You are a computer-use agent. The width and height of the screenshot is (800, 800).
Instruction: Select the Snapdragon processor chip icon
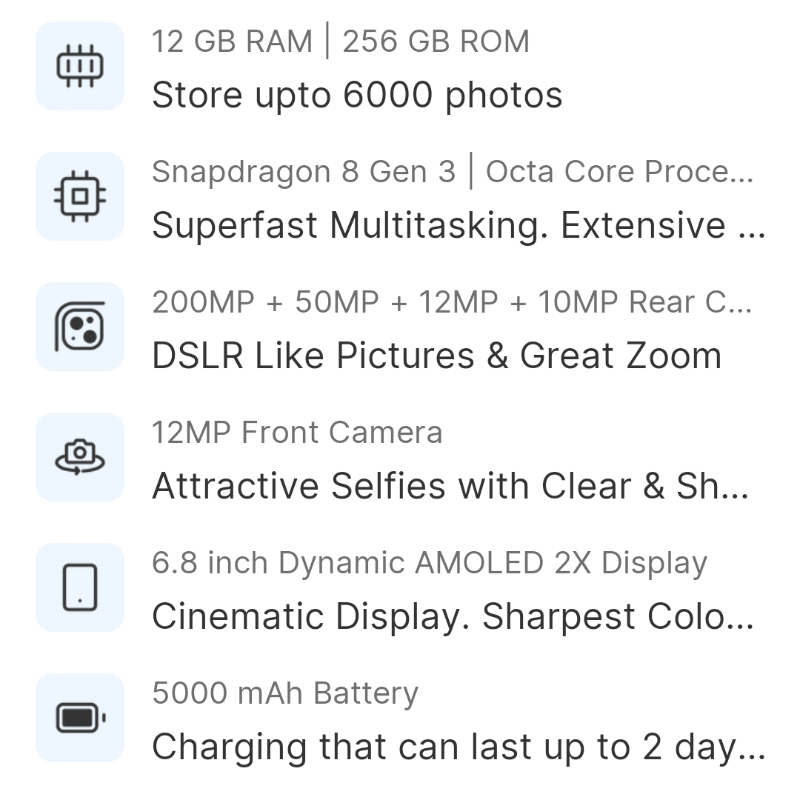click(80, 196)
